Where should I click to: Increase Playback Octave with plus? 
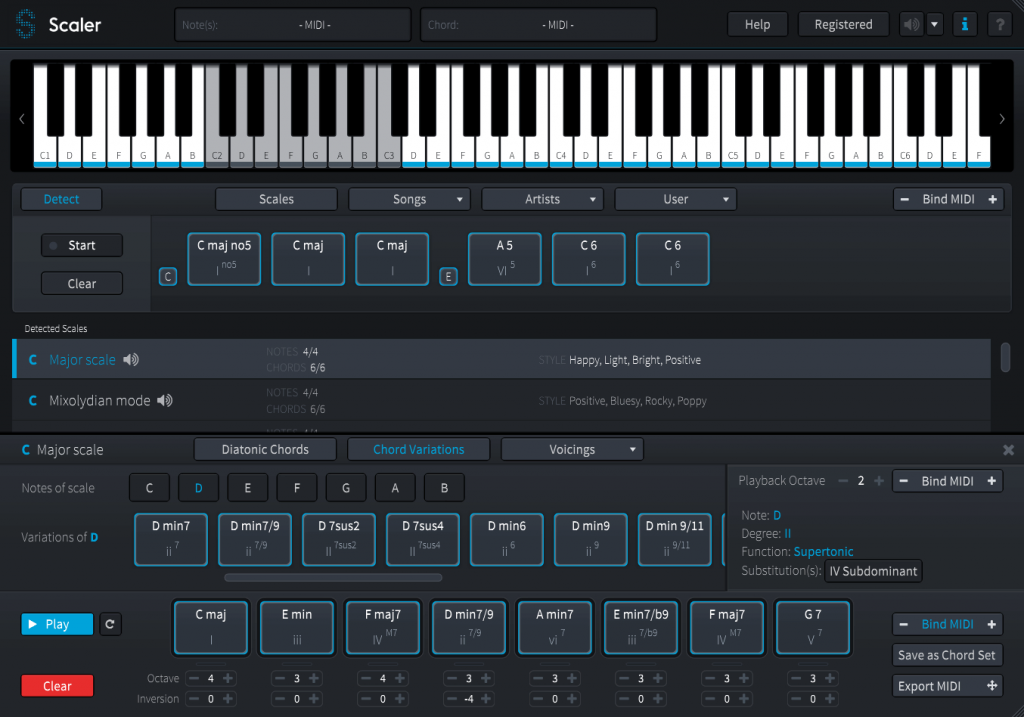click(879, 481)
